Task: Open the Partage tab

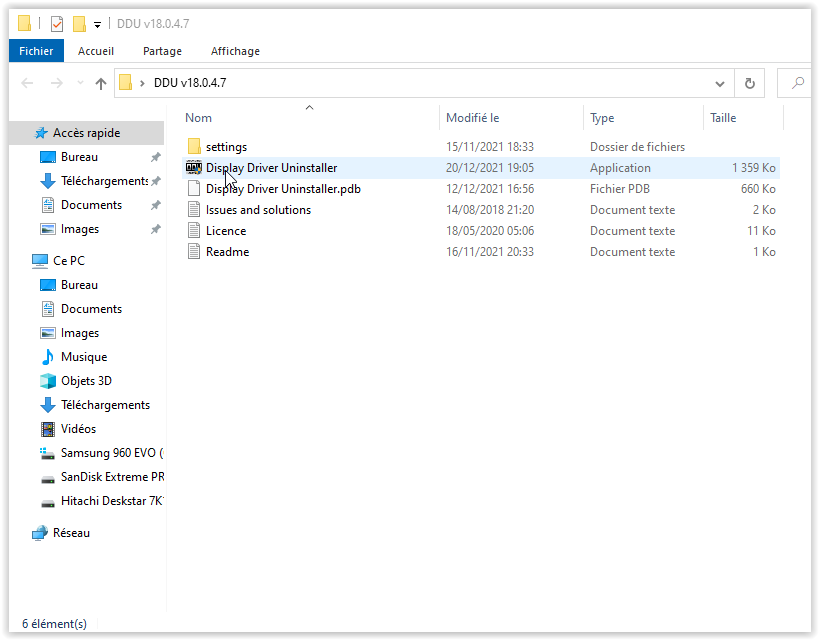Action: tap(162, 51)
